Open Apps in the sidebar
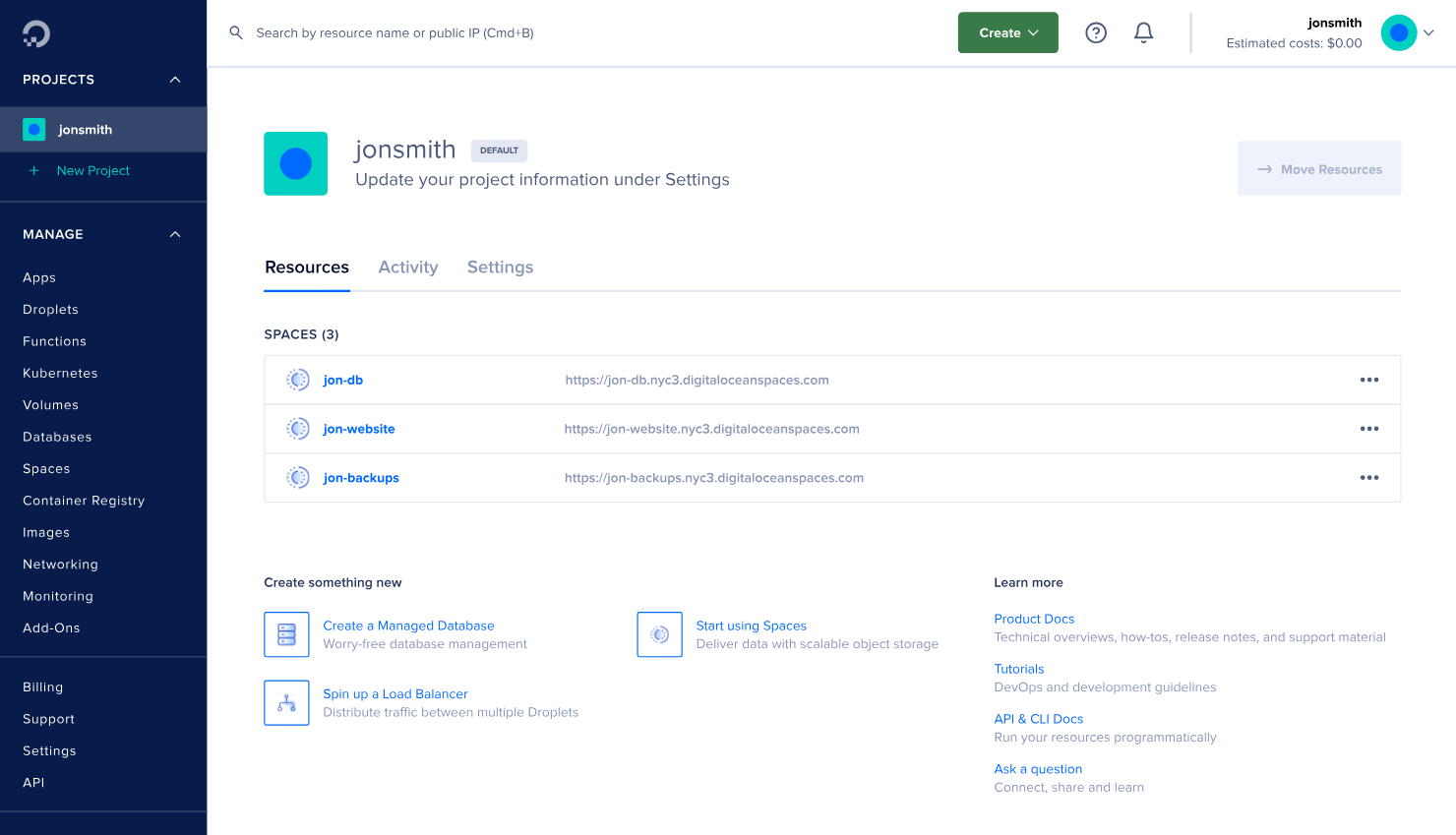Screen dimensions: 1456x835 [39, 278]
